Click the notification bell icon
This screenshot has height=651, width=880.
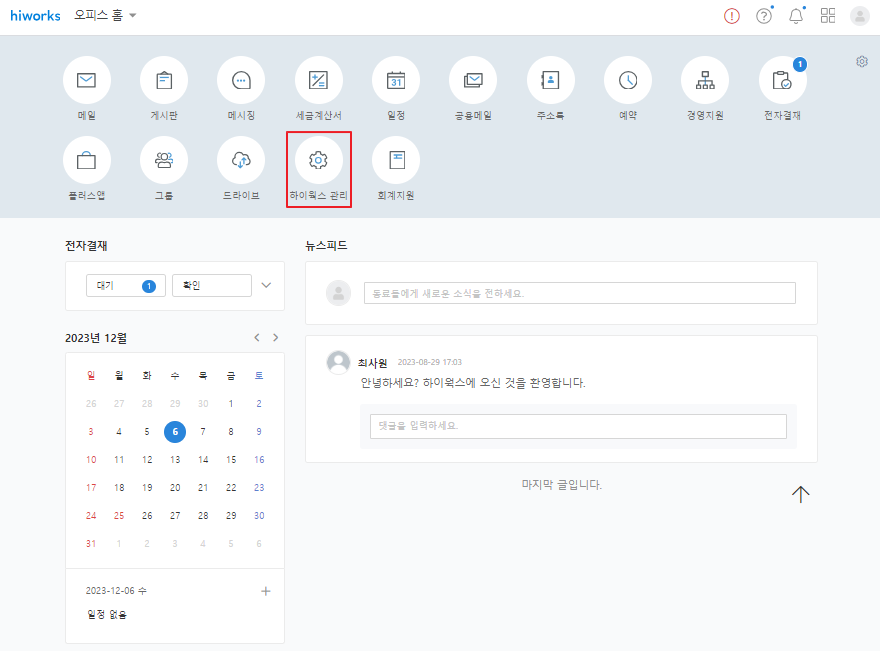(x=796, y=16)
